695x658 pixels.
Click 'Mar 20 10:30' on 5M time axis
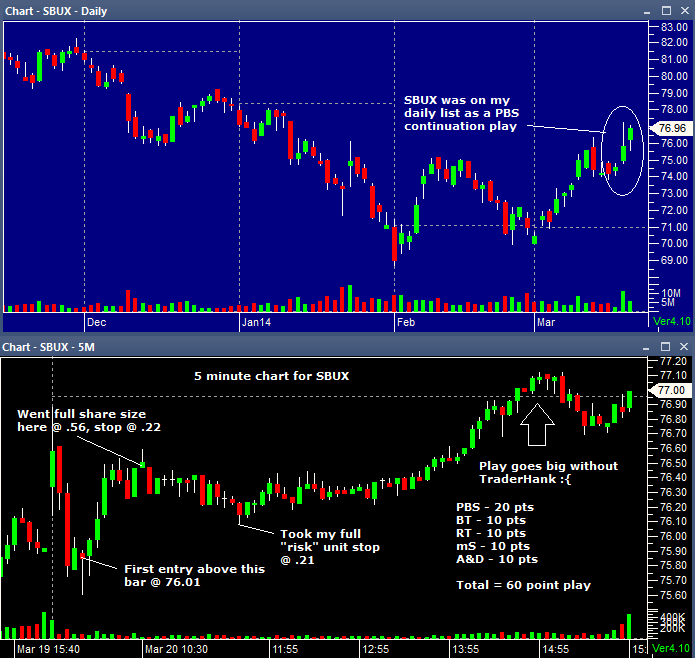tap(176, 649)
